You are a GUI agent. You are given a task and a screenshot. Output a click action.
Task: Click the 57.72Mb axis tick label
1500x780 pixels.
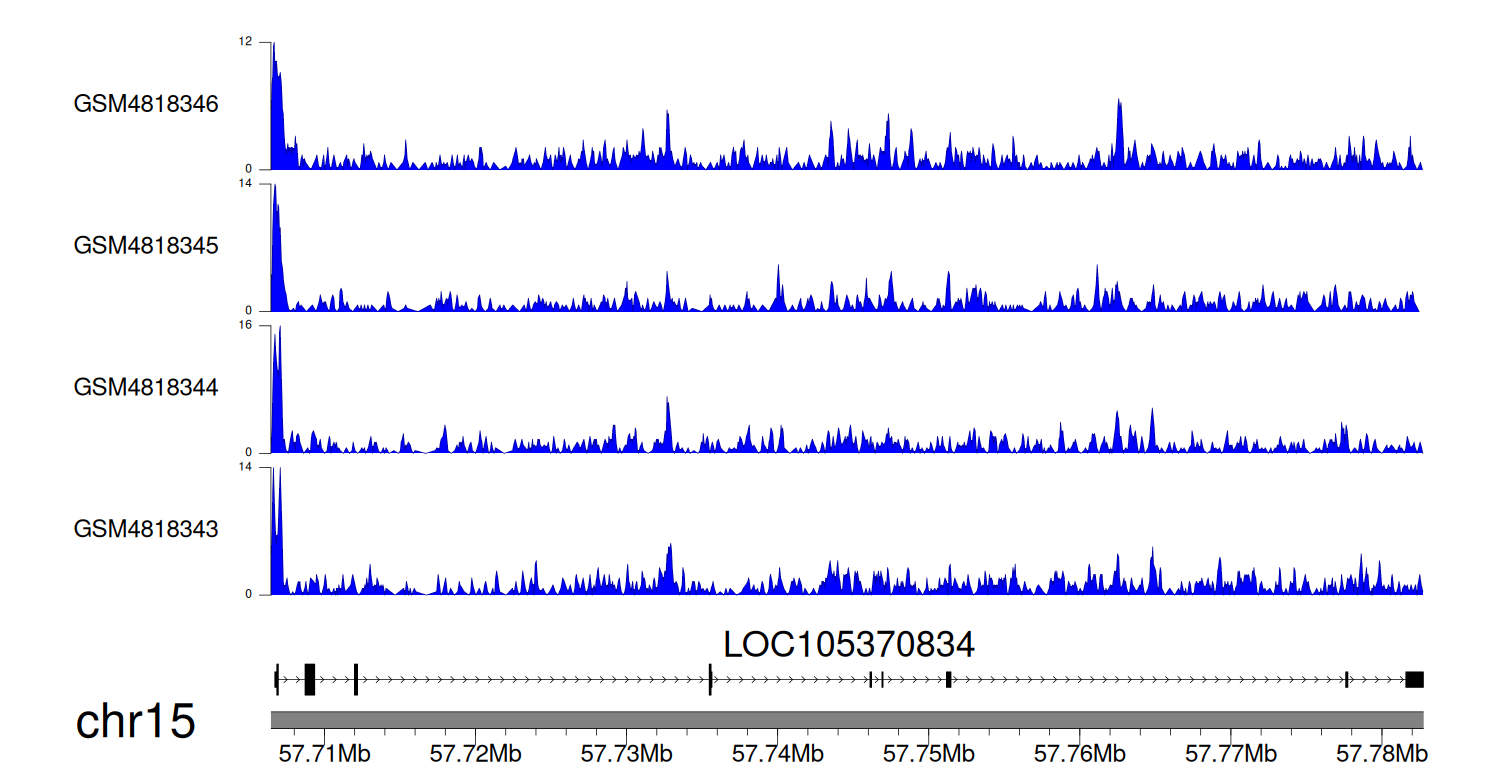coord(475,753)
